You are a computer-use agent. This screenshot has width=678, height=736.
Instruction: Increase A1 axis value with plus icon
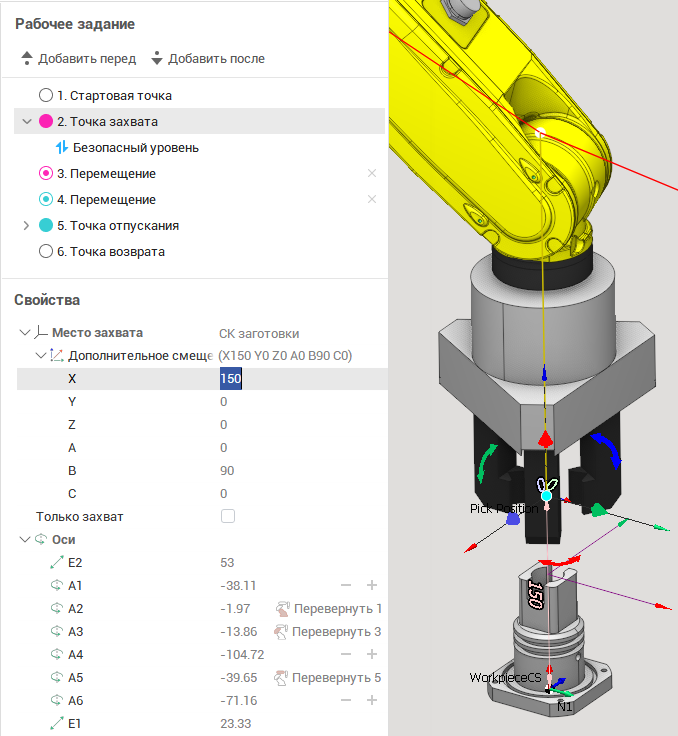click(371, 586)
